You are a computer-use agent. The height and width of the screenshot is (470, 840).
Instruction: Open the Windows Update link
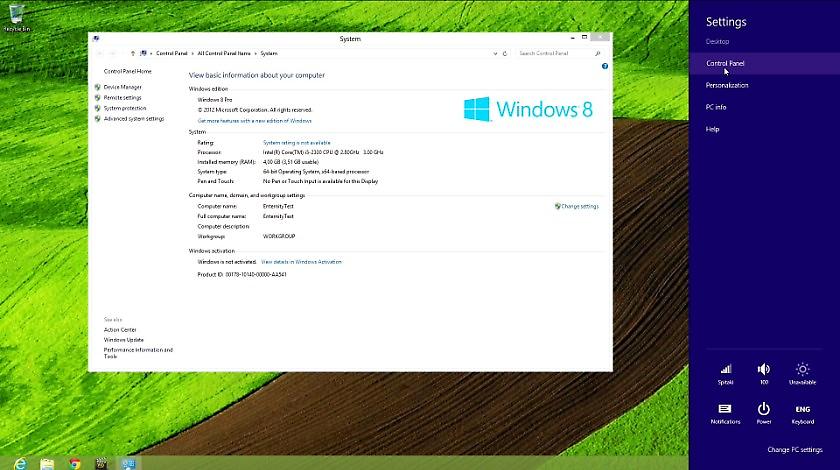coord(124,340)
